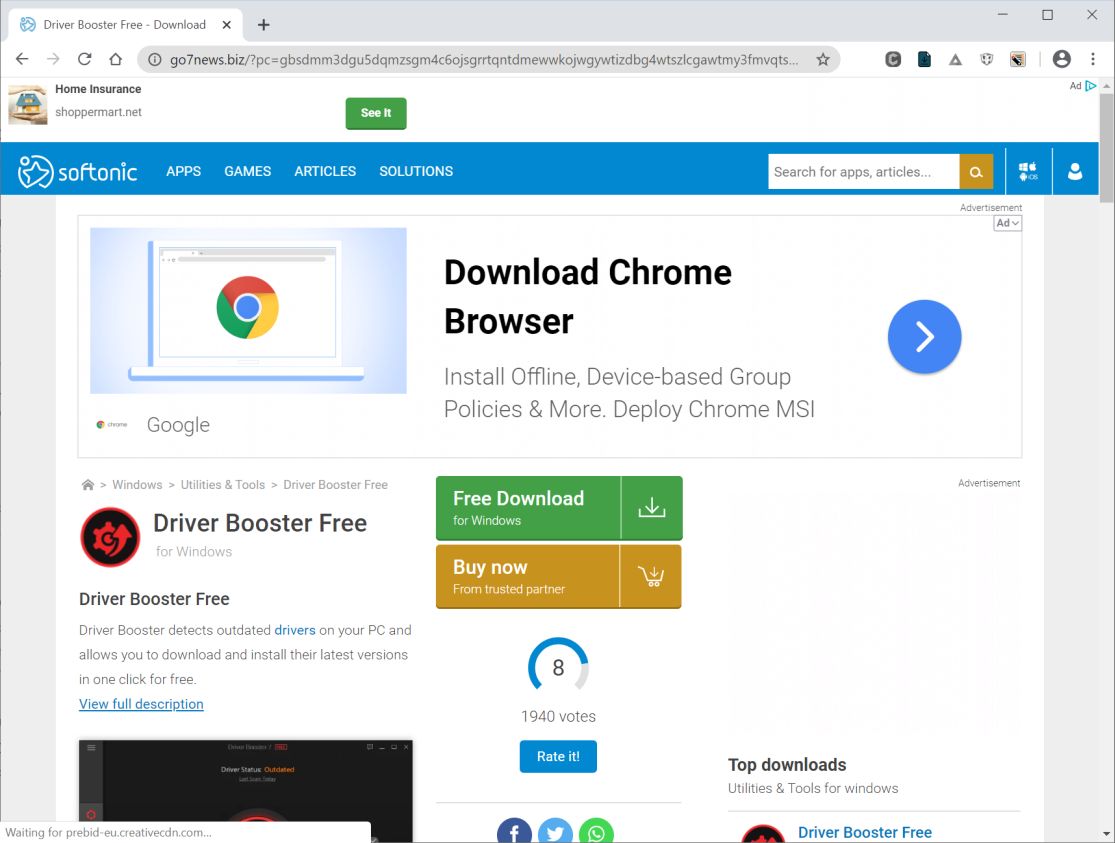The height and width of the screenshot is (843, 1115).
Task: Open the Chrome profile avatar menu
Action: (x=1062, y=59)
